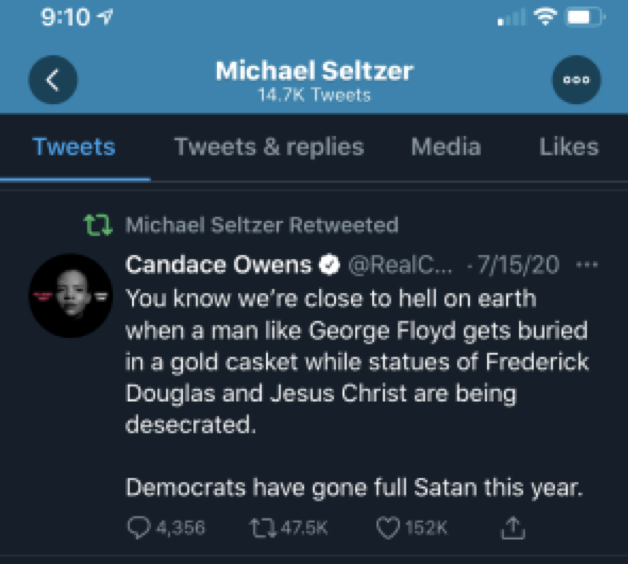Tap the back arrow button

click(x=53, y=82)
